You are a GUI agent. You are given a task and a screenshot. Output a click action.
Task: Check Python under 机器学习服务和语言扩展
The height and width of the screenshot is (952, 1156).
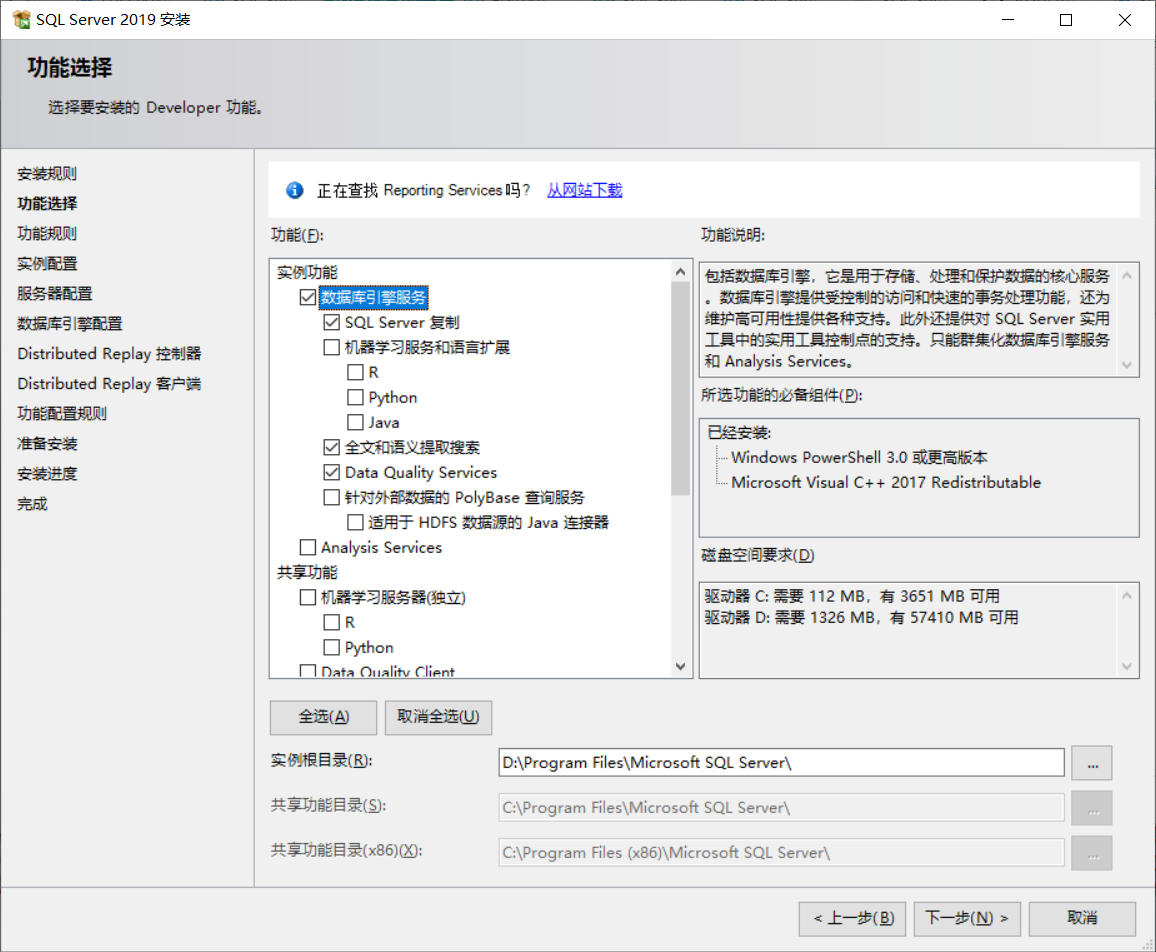[x=355, y=397]
